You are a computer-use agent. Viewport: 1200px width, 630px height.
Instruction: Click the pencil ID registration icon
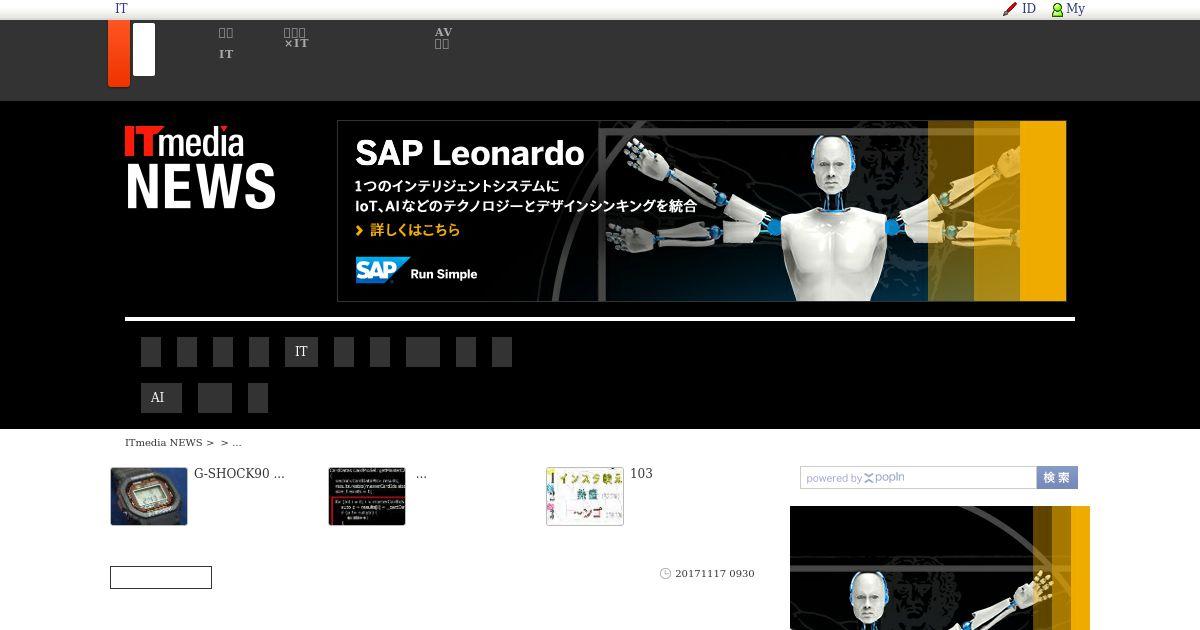click(x=1010, y=9)
